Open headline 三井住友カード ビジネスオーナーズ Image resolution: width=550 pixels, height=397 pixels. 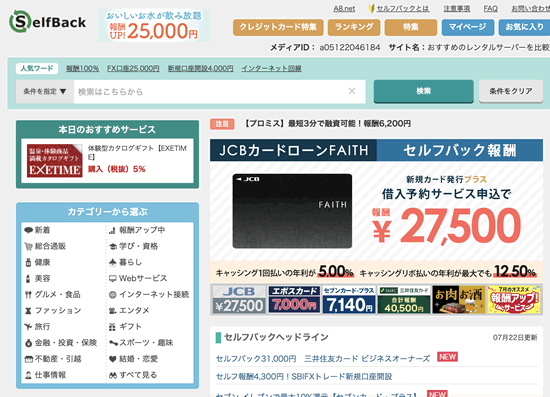[323, 358]
